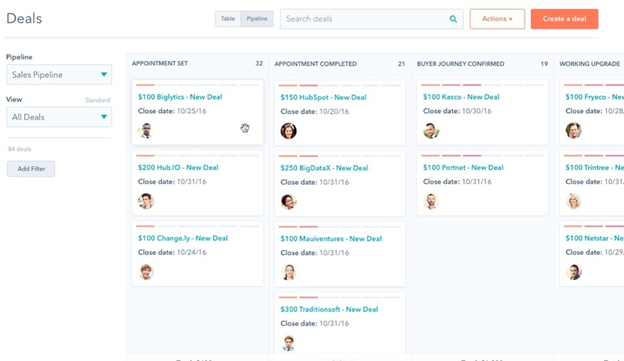The height and width of the screenshot is (361, 624).
Task: Click the Appointment Set column header
Action: click(160, 63)
